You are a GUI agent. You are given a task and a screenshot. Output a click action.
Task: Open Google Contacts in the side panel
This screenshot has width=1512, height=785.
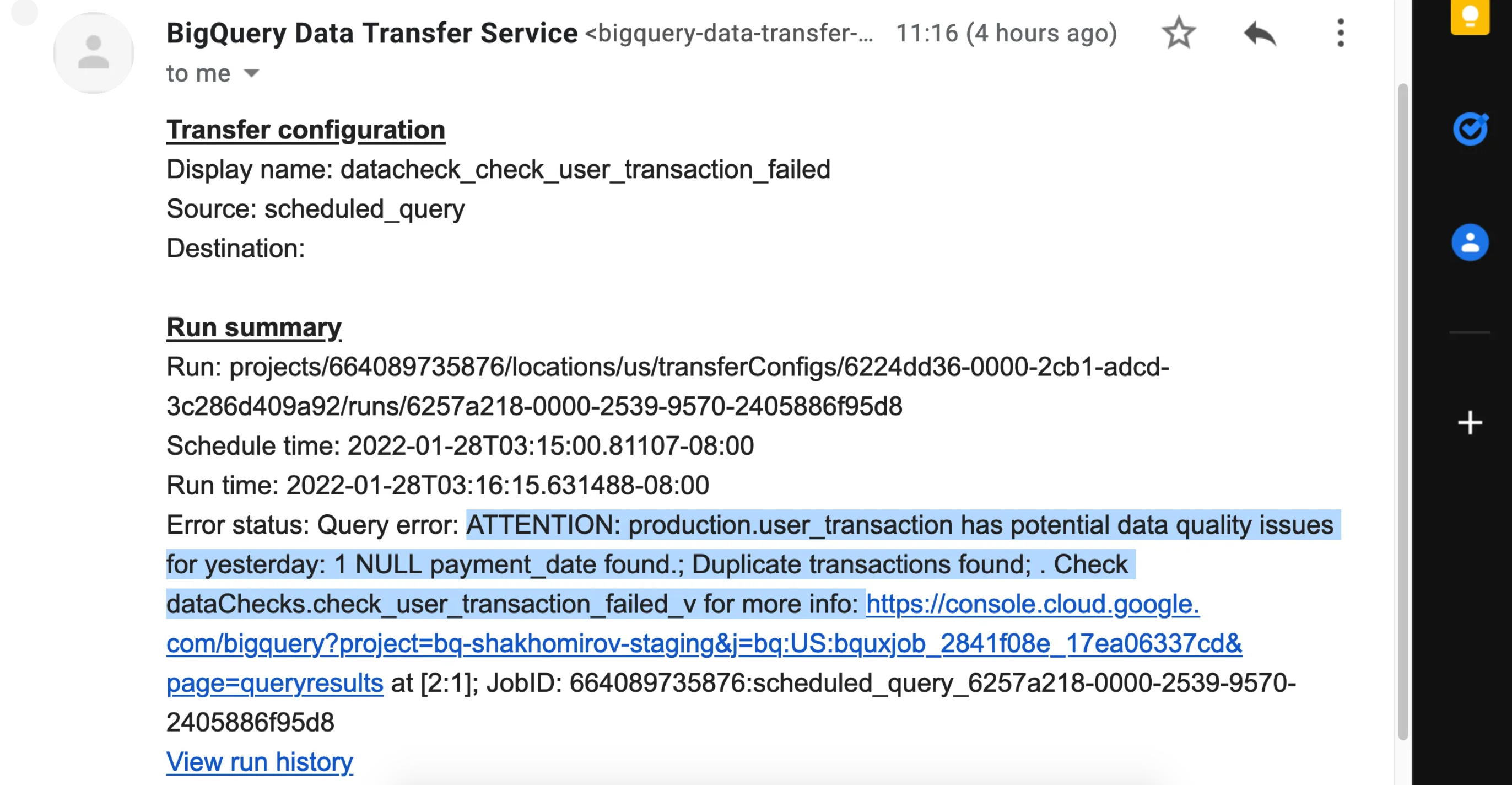click(x=1470, y=242)
